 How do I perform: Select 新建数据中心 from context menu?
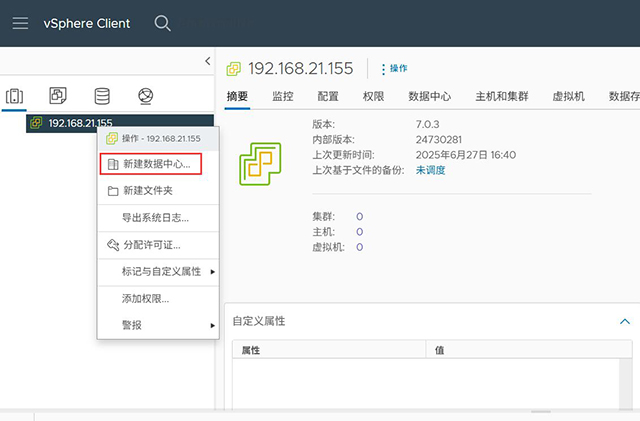pos(151,164)
